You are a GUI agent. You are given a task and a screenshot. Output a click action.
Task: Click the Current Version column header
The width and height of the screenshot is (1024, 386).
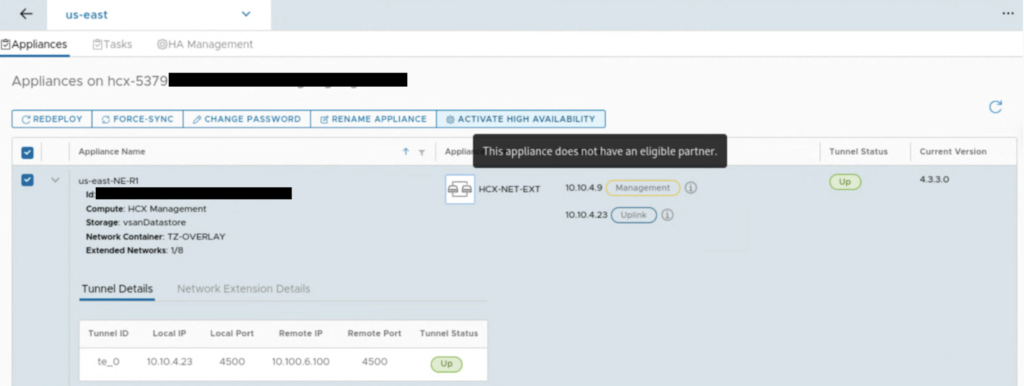coord(953,152)
